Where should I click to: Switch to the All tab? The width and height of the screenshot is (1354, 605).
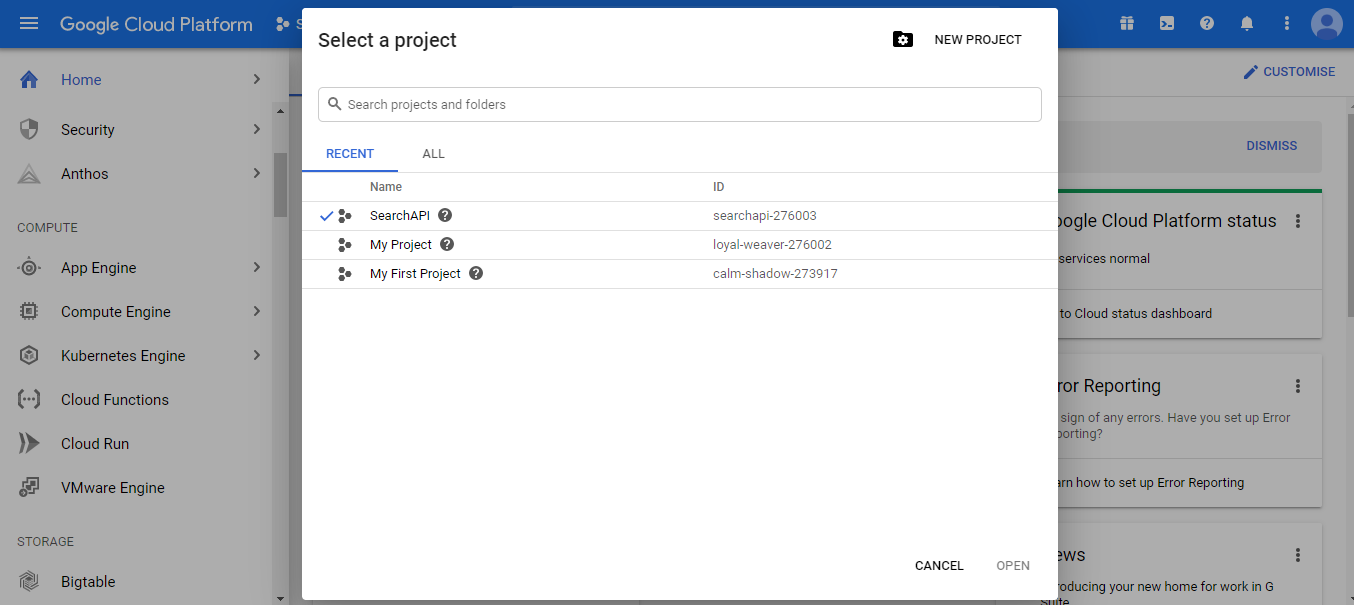(433, 154)
